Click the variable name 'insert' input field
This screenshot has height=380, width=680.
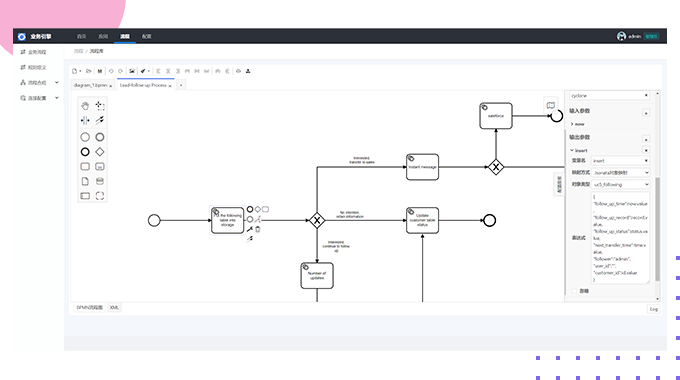point(621,161)
